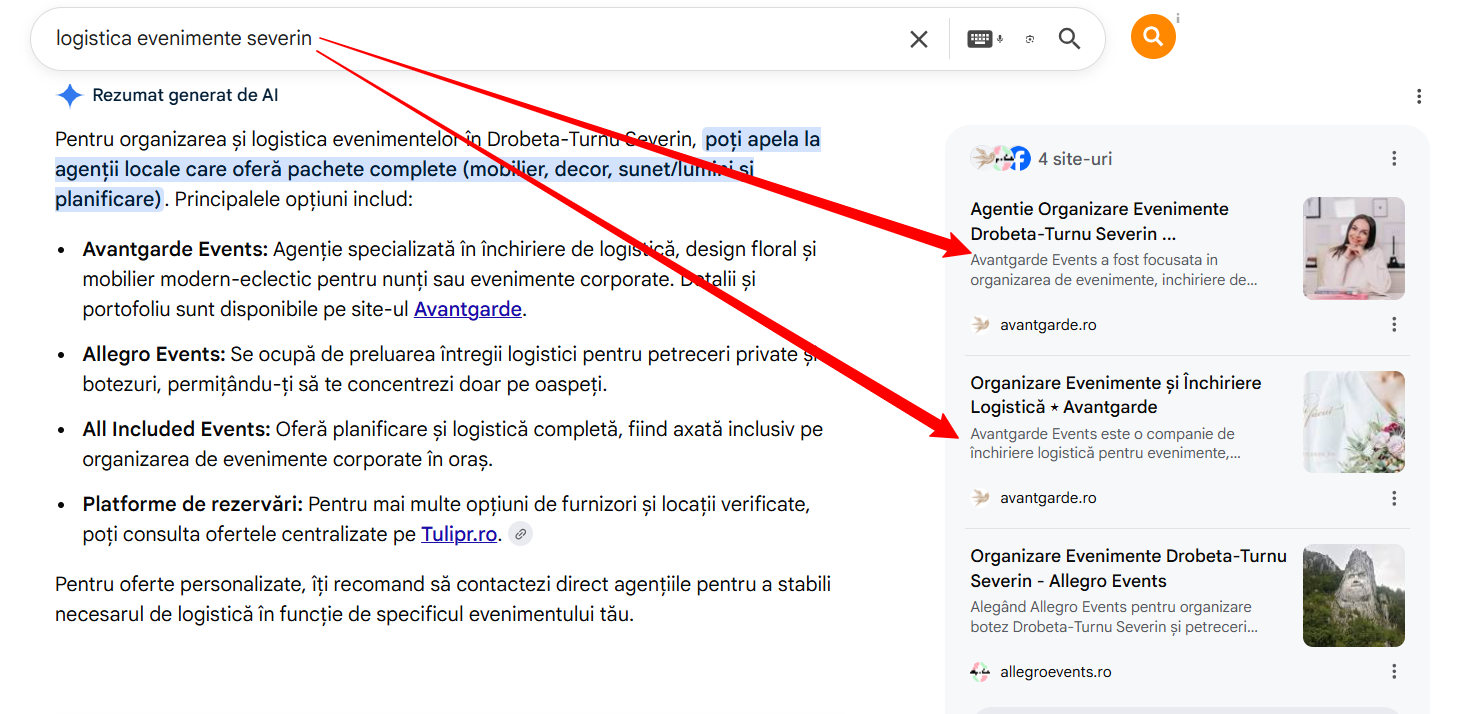Clear the search query with the X
Image resolution: width=1483 pixels, height=714 pixels.
click(918, 39)
